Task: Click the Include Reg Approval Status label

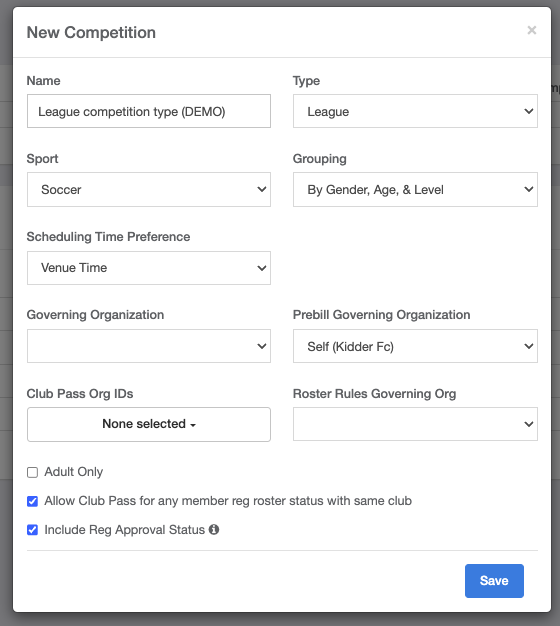Action: [x=125, y=530]
